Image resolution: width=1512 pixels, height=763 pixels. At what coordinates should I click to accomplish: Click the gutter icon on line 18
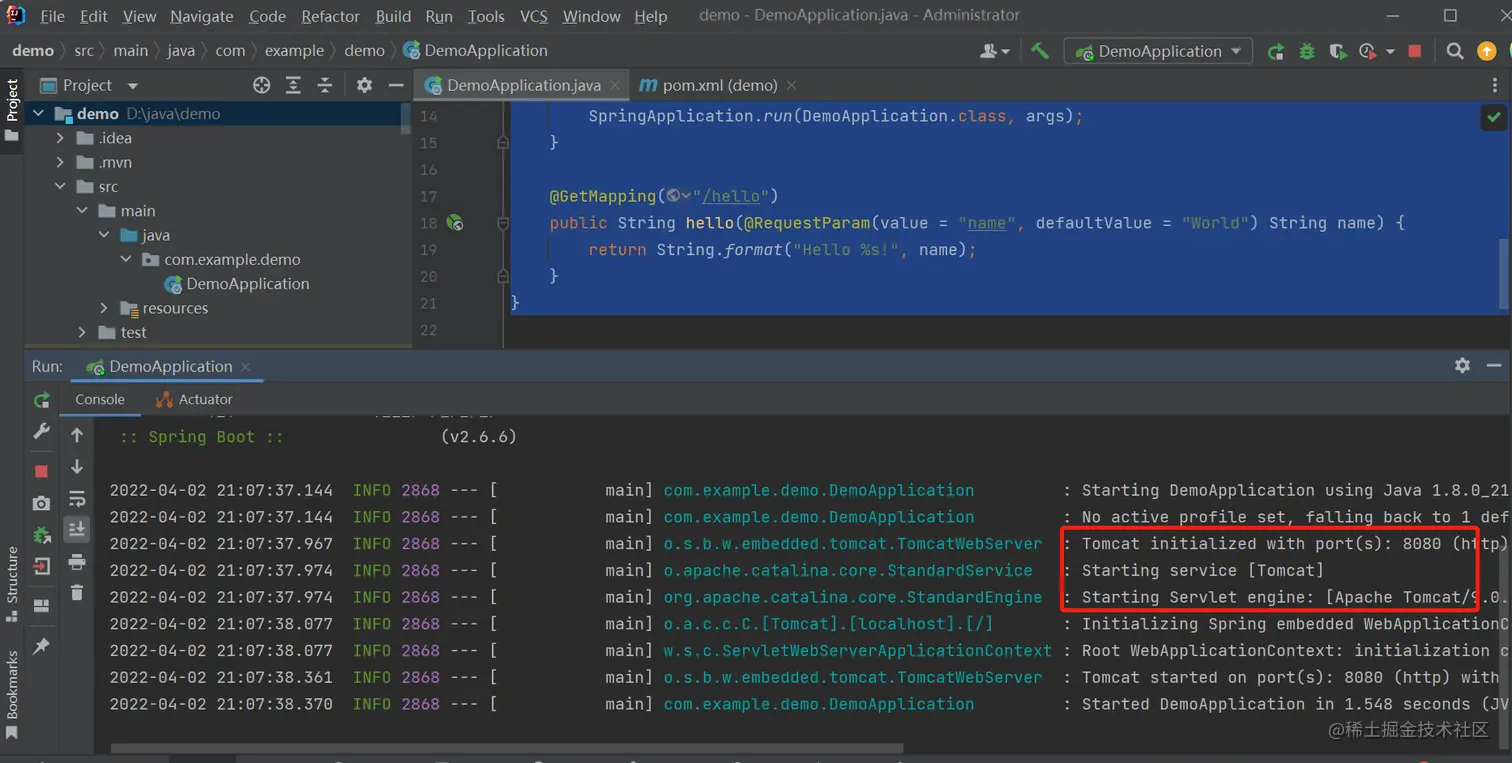pos(455,223)
